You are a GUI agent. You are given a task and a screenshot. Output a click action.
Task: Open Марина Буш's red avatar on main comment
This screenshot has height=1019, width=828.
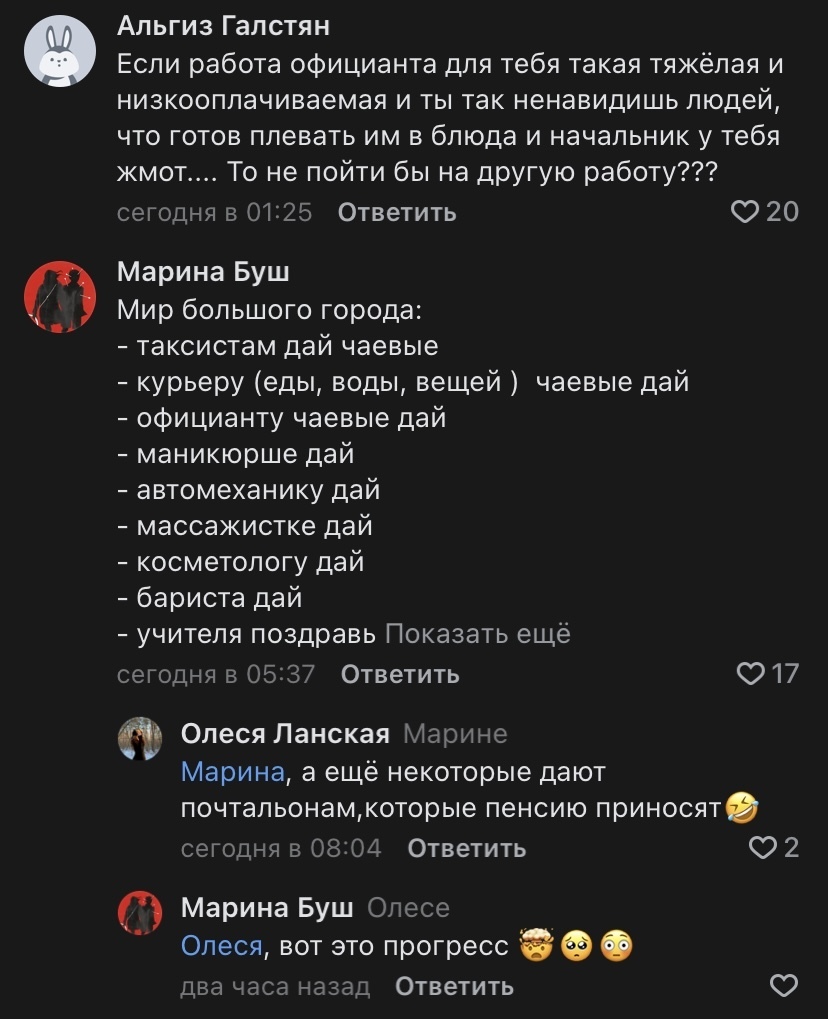60,297
